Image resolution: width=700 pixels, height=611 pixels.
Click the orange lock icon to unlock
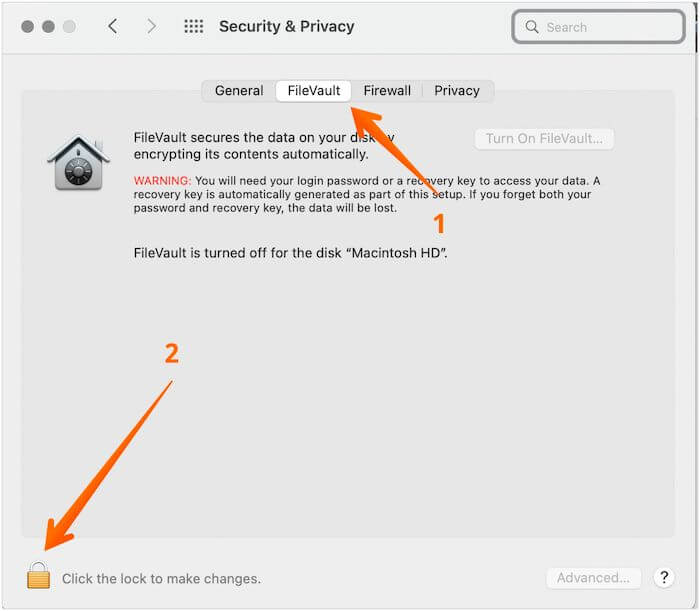click(x=38, y=575)
